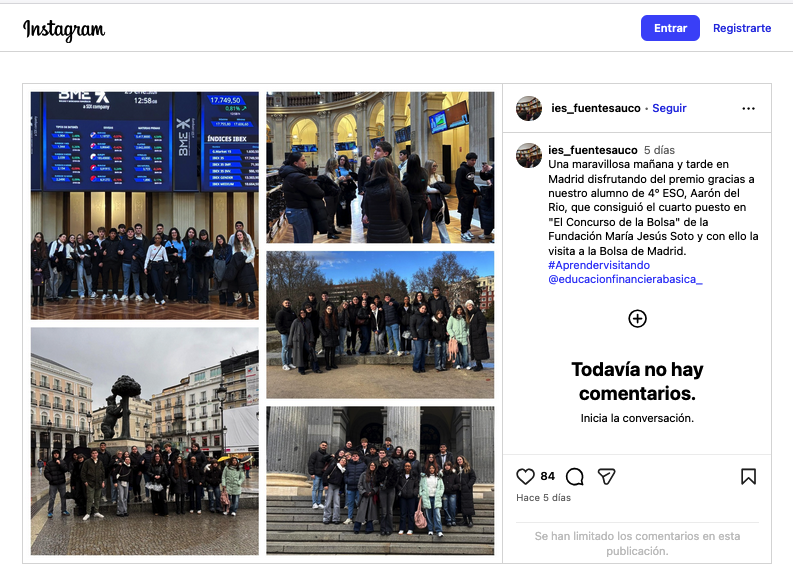Viewport: 793px width, 586px height.
Task: Open the #Aprendervisitando hashtag
Action: coord(599,265)
